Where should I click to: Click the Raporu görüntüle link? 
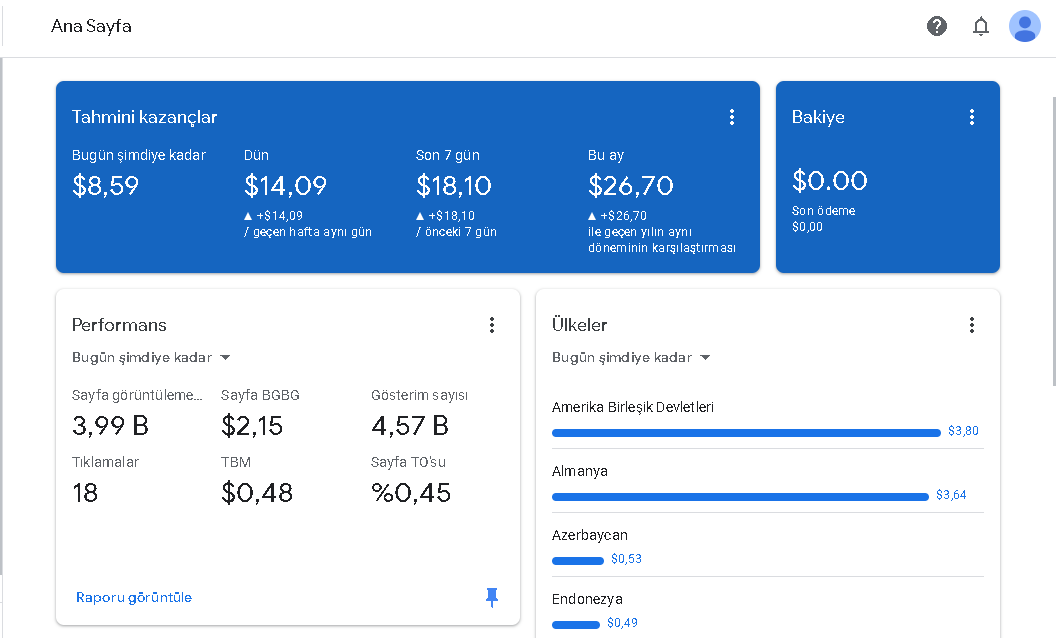coord(133,598)
